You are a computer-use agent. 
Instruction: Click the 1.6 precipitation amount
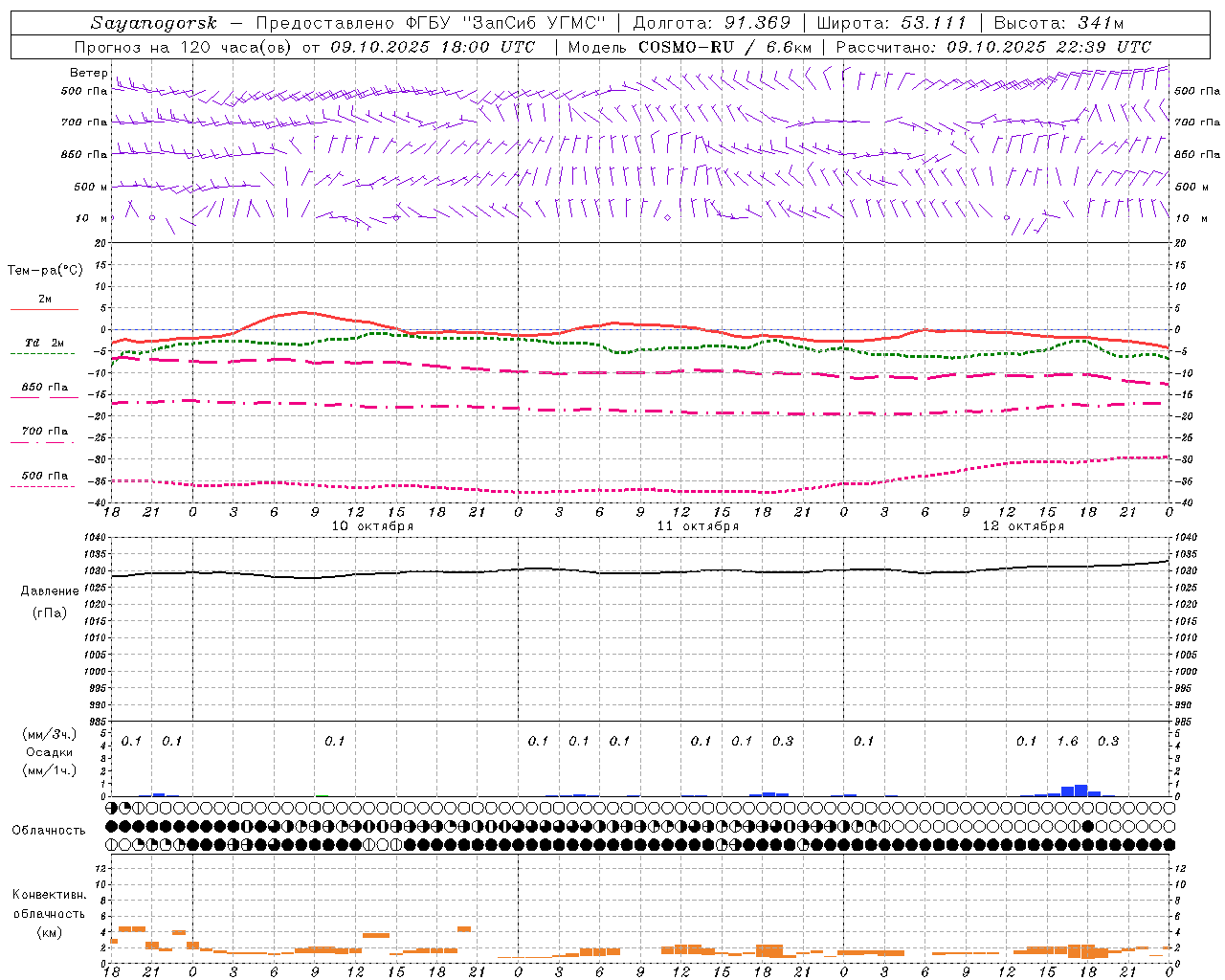coord(1067,742)
